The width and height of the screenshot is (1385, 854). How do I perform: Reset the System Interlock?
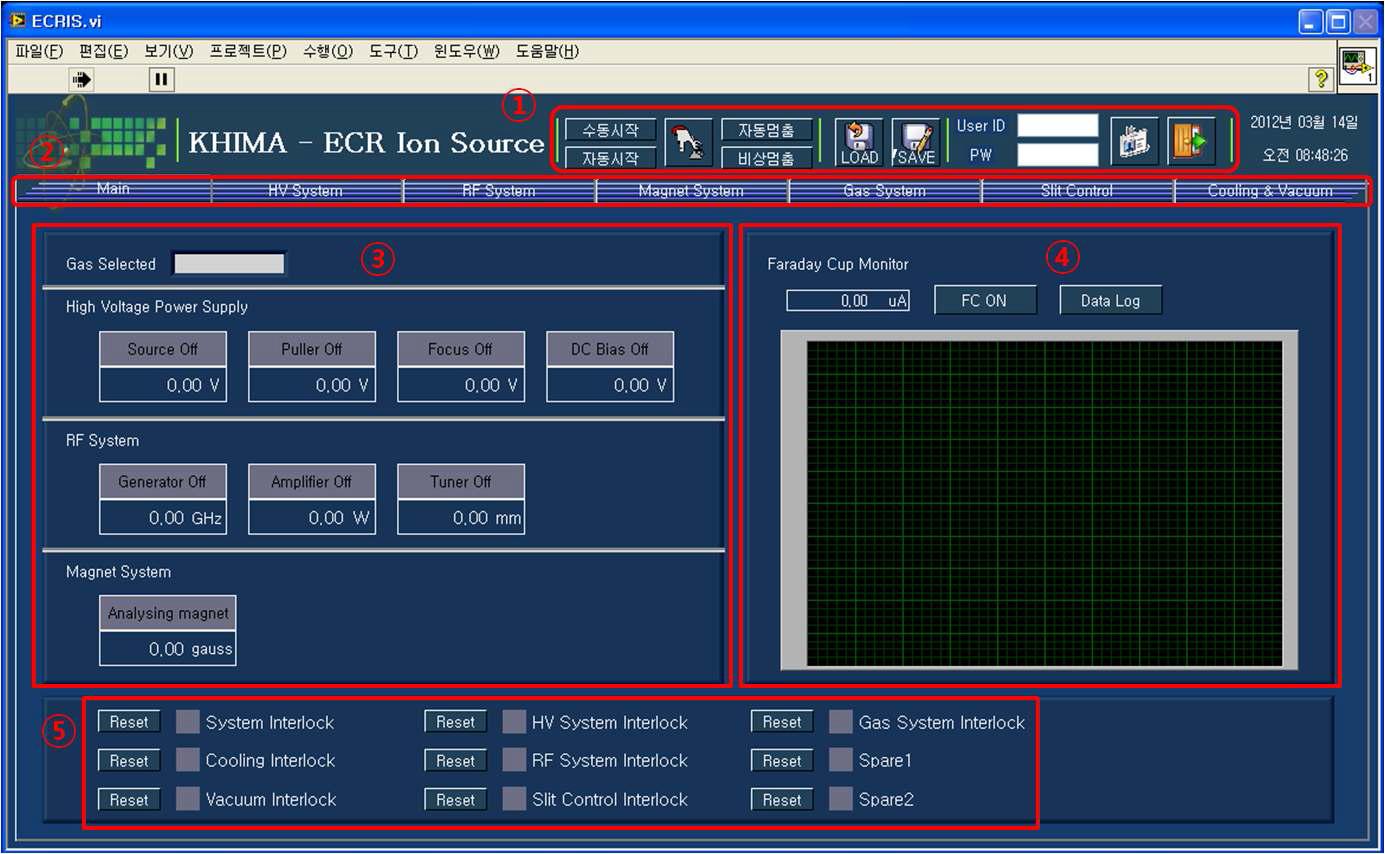pyautogui.click(x=129, y=722)
